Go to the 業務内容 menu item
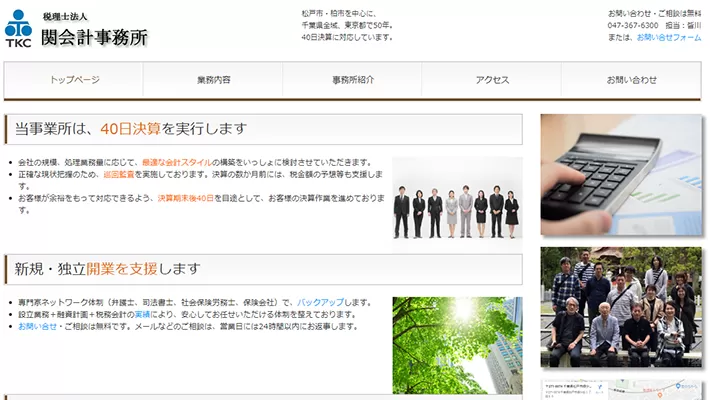This screenshot has width=710, height=400. click(x=213, y=80)
